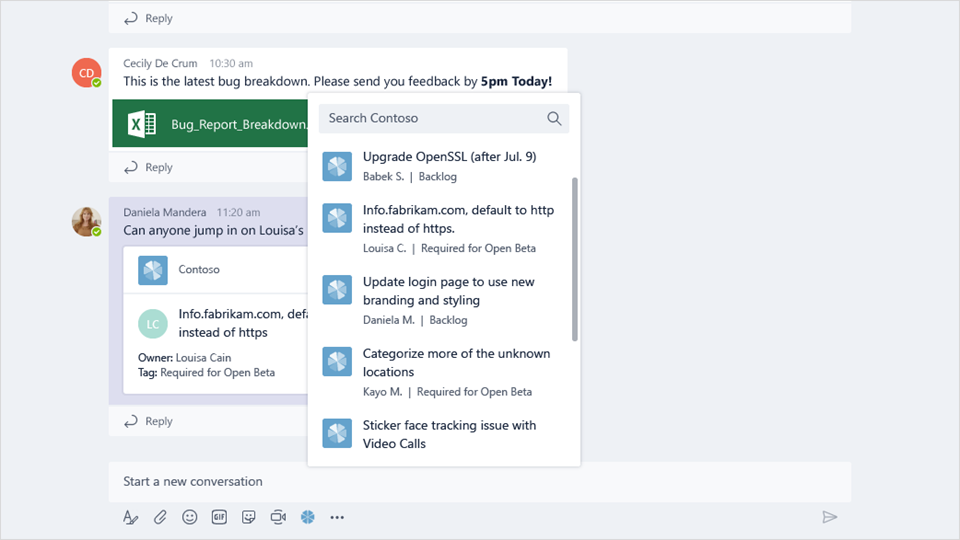
Task: Start a video meeting with camera icon
Action: pos(278,517)
